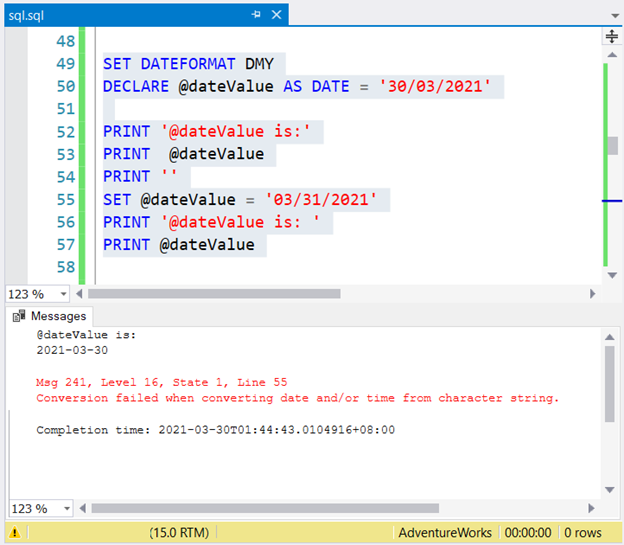Open the document tabs overflow dropdown
The height and width of the screenshot is (545, 624).
pyautogui.click(x=615, y=16)
